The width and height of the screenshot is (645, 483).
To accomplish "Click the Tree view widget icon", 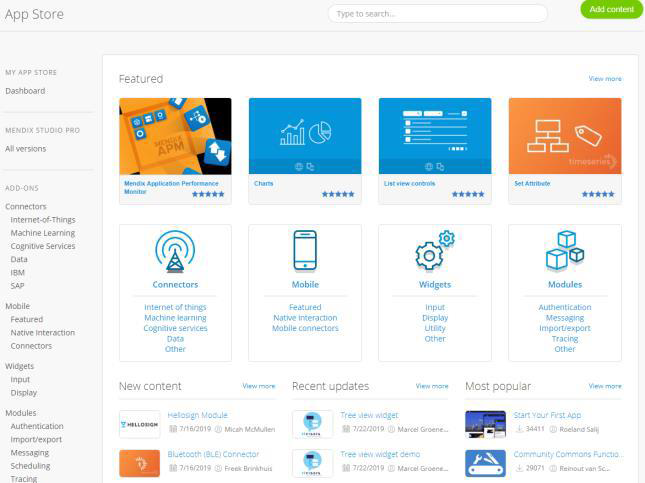I will pyautogui.click(x=312, y=424).
